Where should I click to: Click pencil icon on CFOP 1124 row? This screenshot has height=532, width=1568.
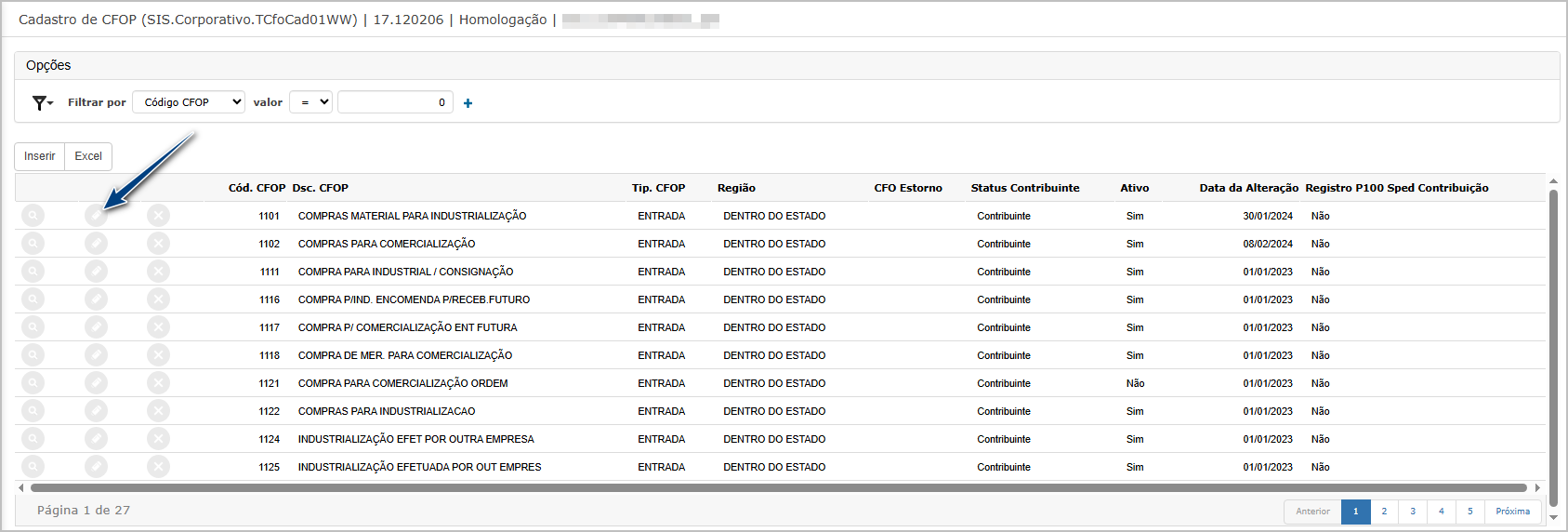tap(96, 439)
